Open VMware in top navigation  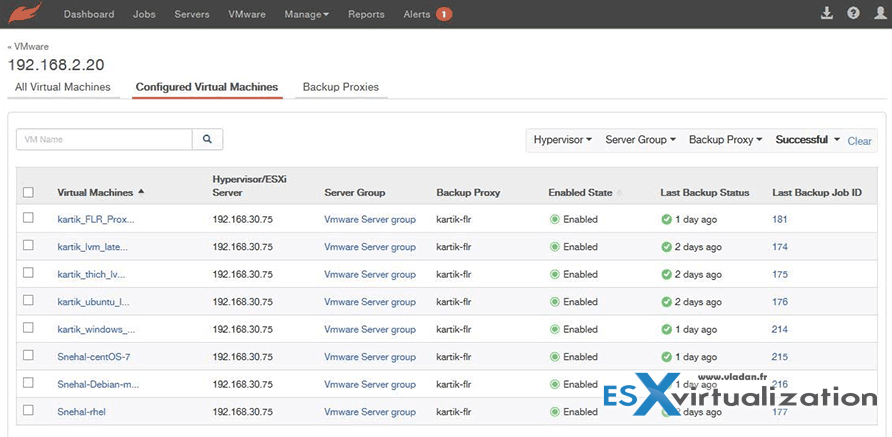pyautogui.click(x=247, y=14)
